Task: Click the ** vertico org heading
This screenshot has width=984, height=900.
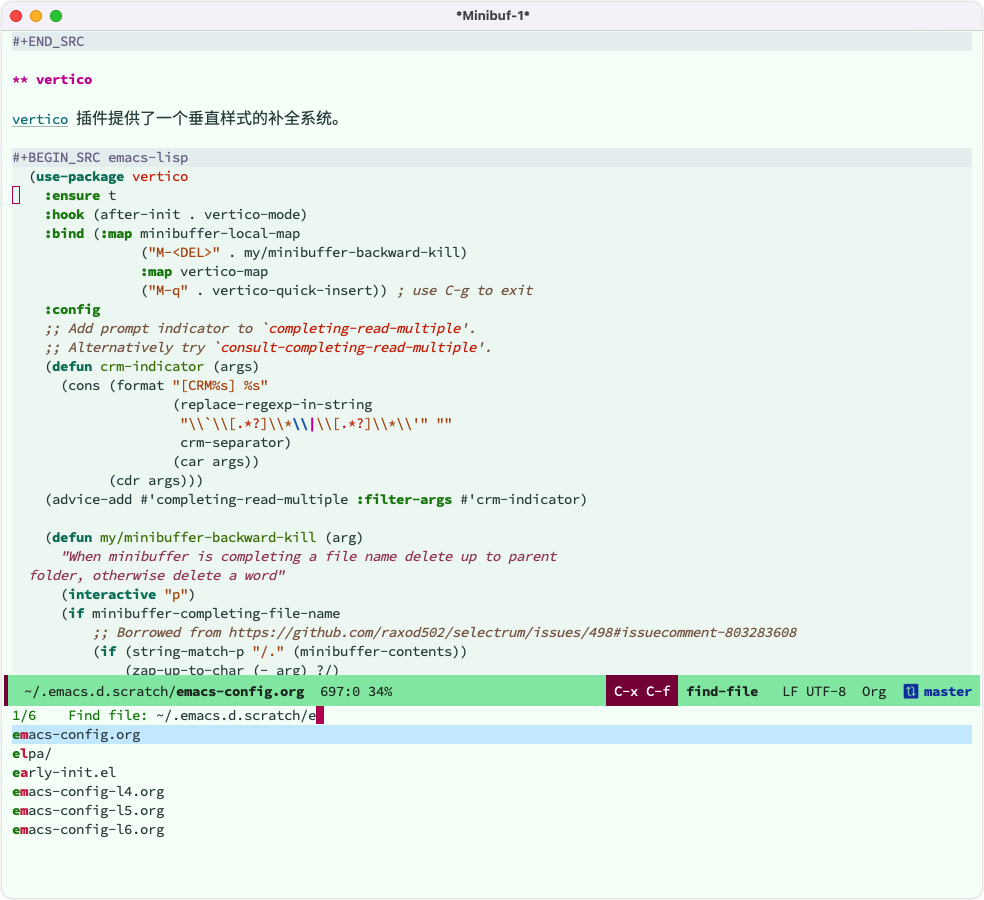Action: pos(52,80)
